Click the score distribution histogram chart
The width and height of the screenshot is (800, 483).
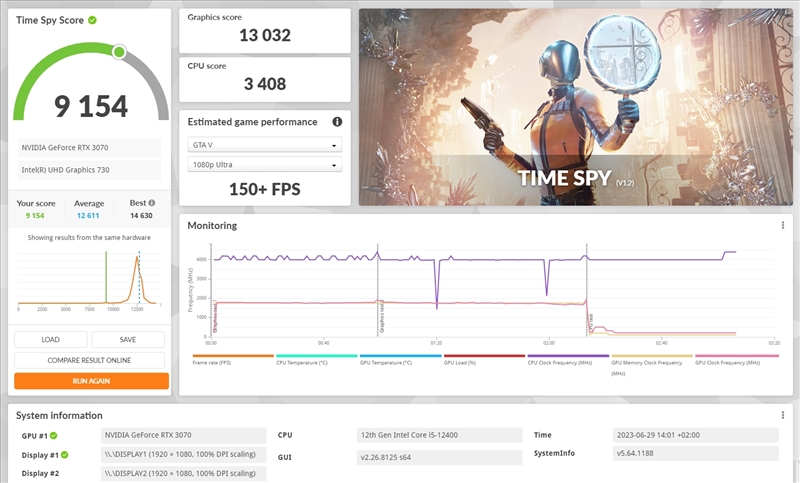tap(89, 279)
